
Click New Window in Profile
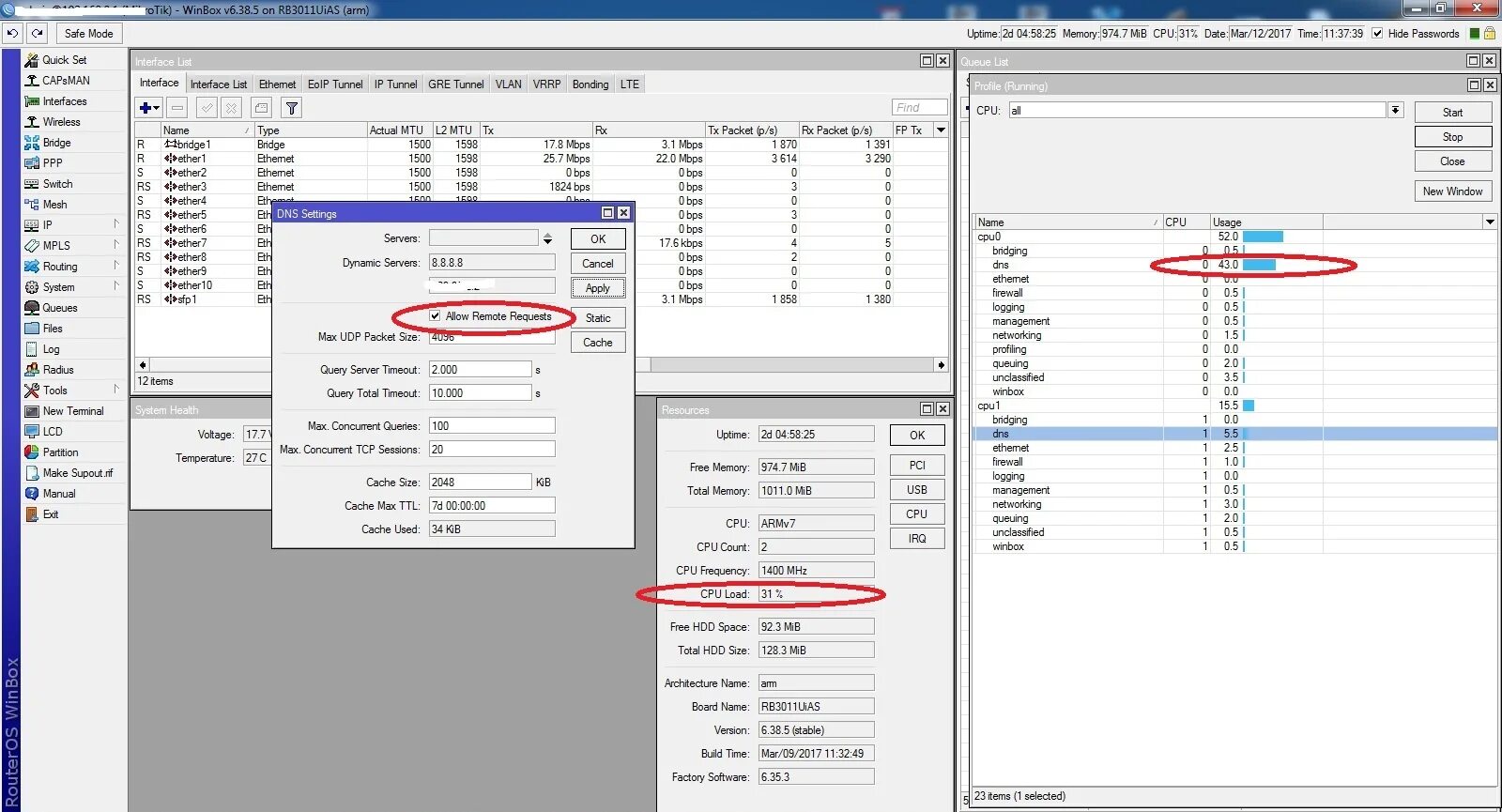point(1452,192)
